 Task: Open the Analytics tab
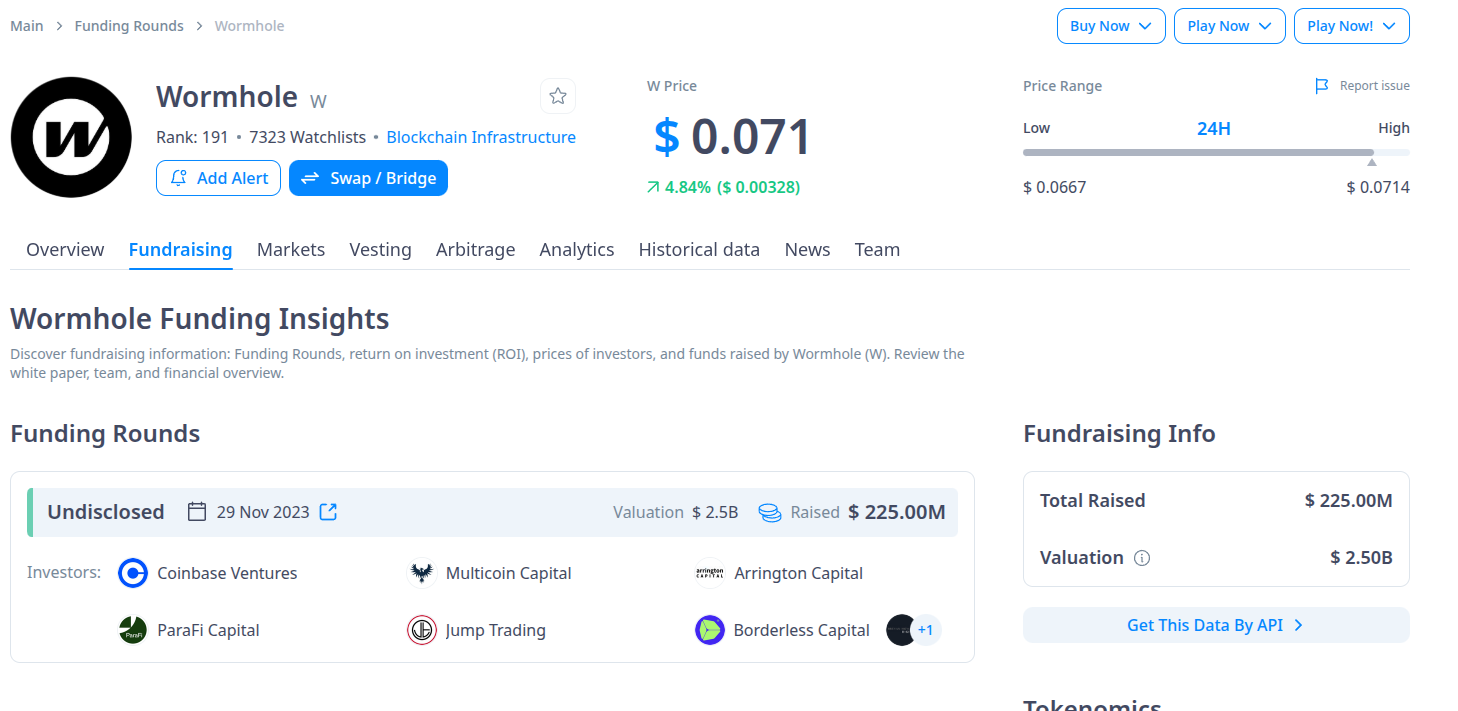coord(577,250)
